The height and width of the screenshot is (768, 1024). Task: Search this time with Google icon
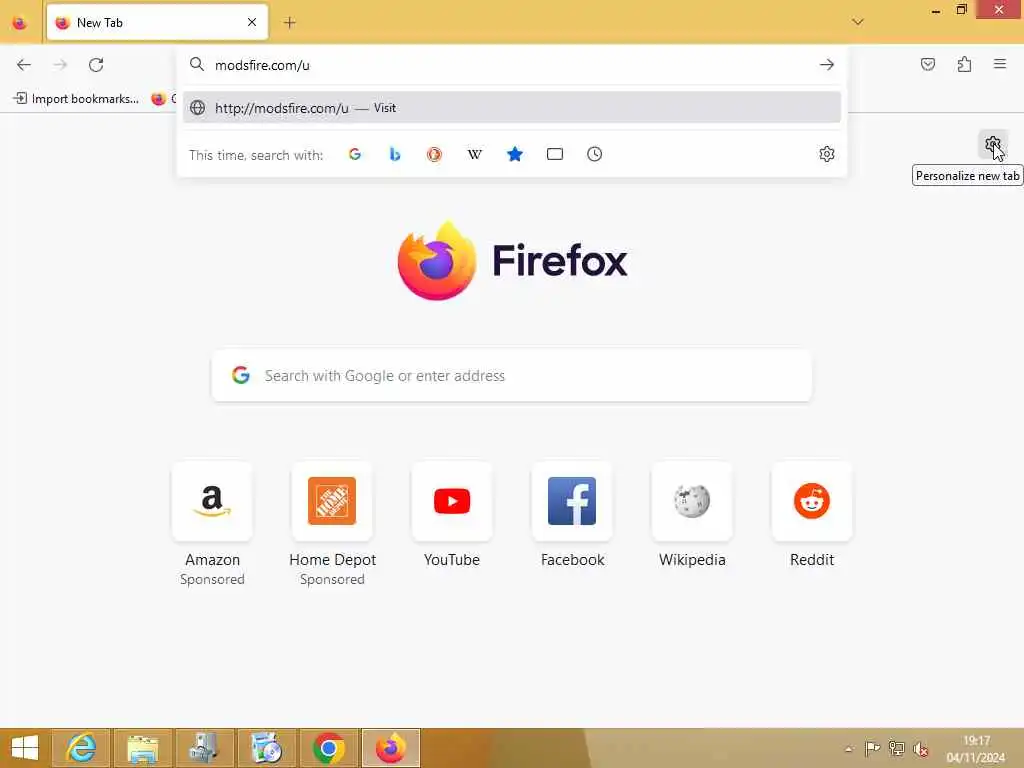[355, 154]
